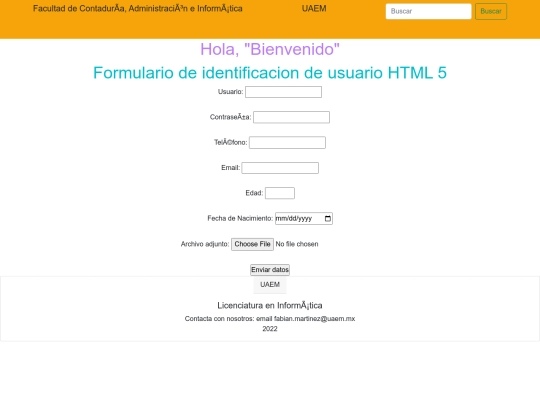Screen dimensions: 540x405
Task: Click the Buscar search input in navbar
Action: [x=428, y=11]
